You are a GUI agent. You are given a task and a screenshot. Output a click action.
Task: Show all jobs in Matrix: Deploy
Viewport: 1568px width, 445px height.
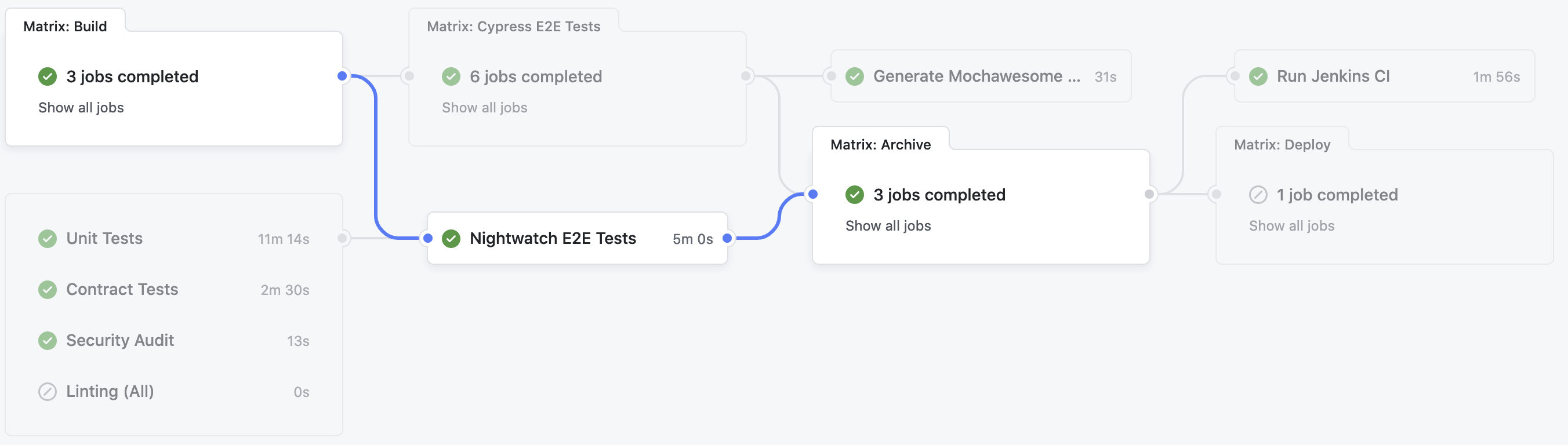[1291, 225]
